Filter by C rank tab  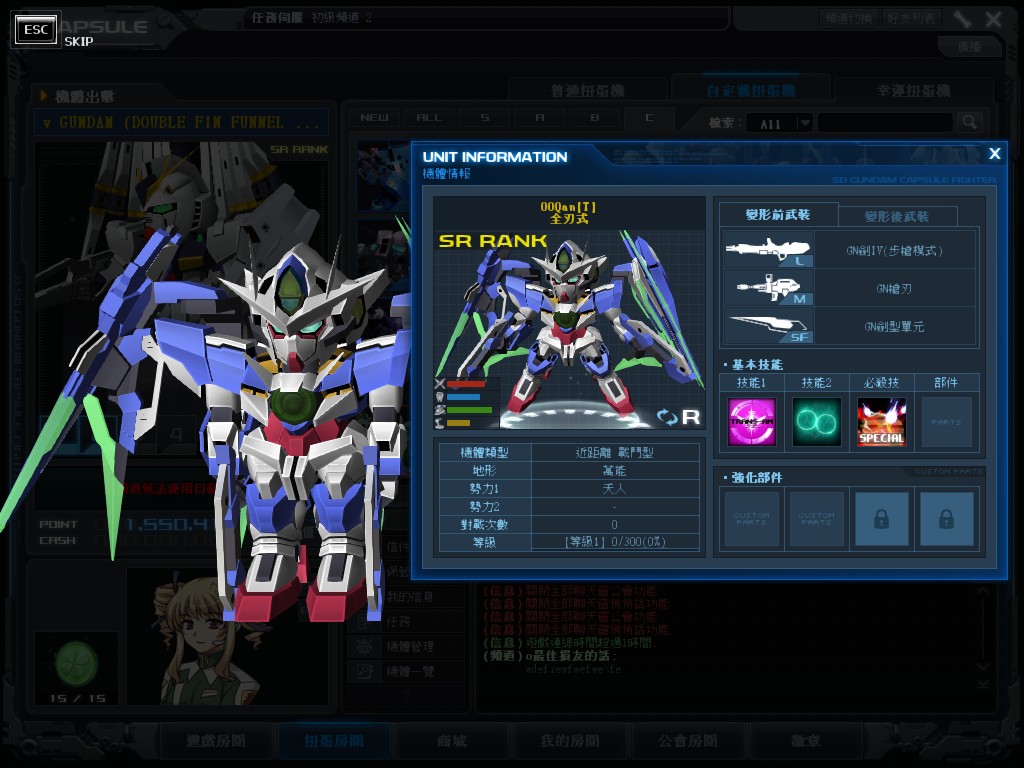[x=649, y=118]
